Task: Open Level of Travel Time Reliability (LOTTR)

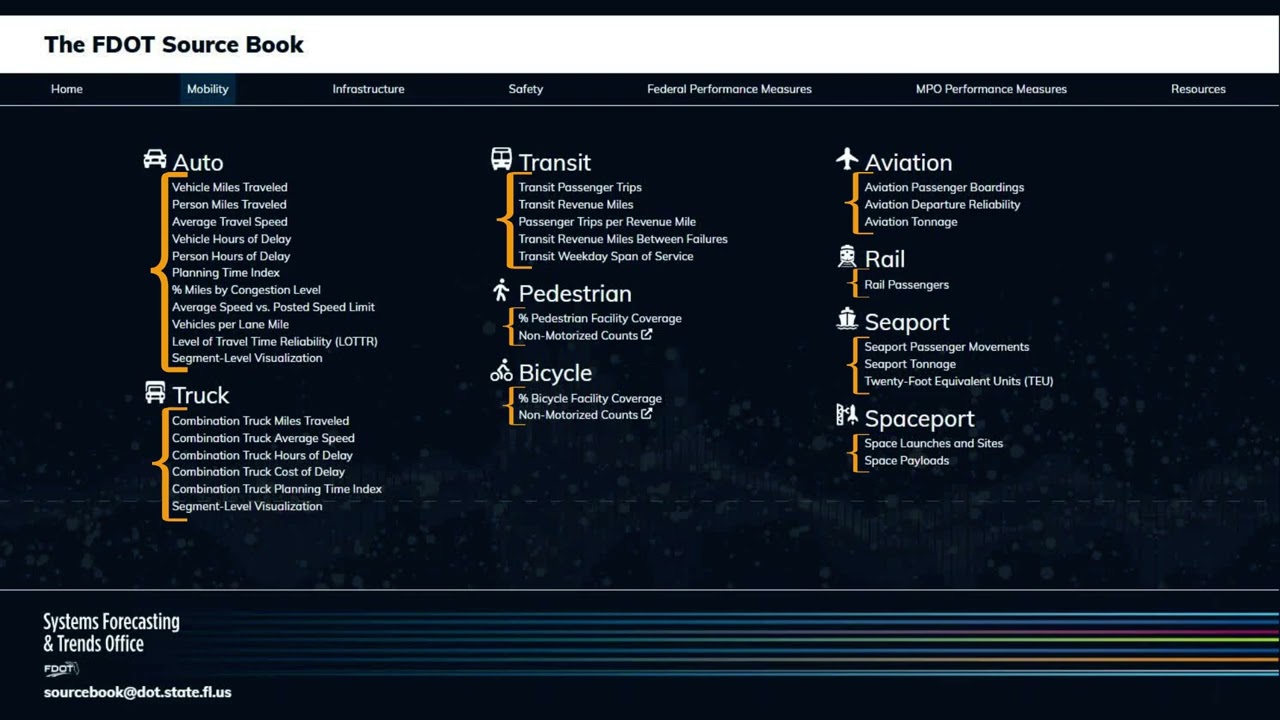Action: 275,341
